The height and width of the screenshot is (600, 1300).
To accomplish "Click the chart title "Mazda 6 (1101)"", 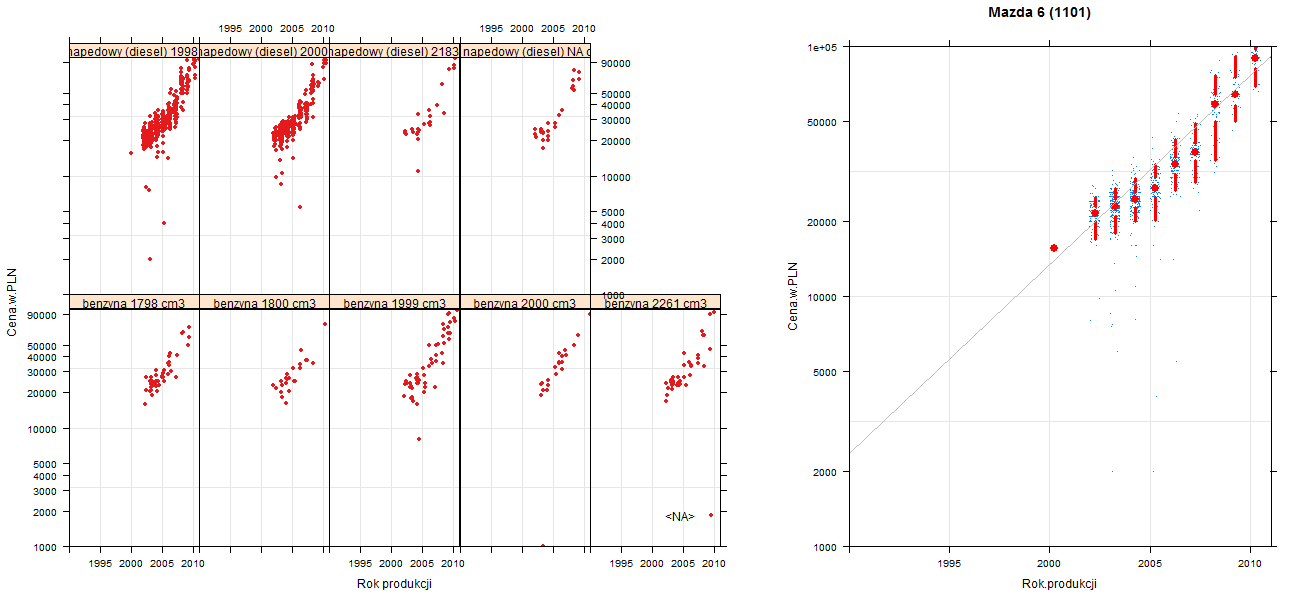I will coord(1039,13).
